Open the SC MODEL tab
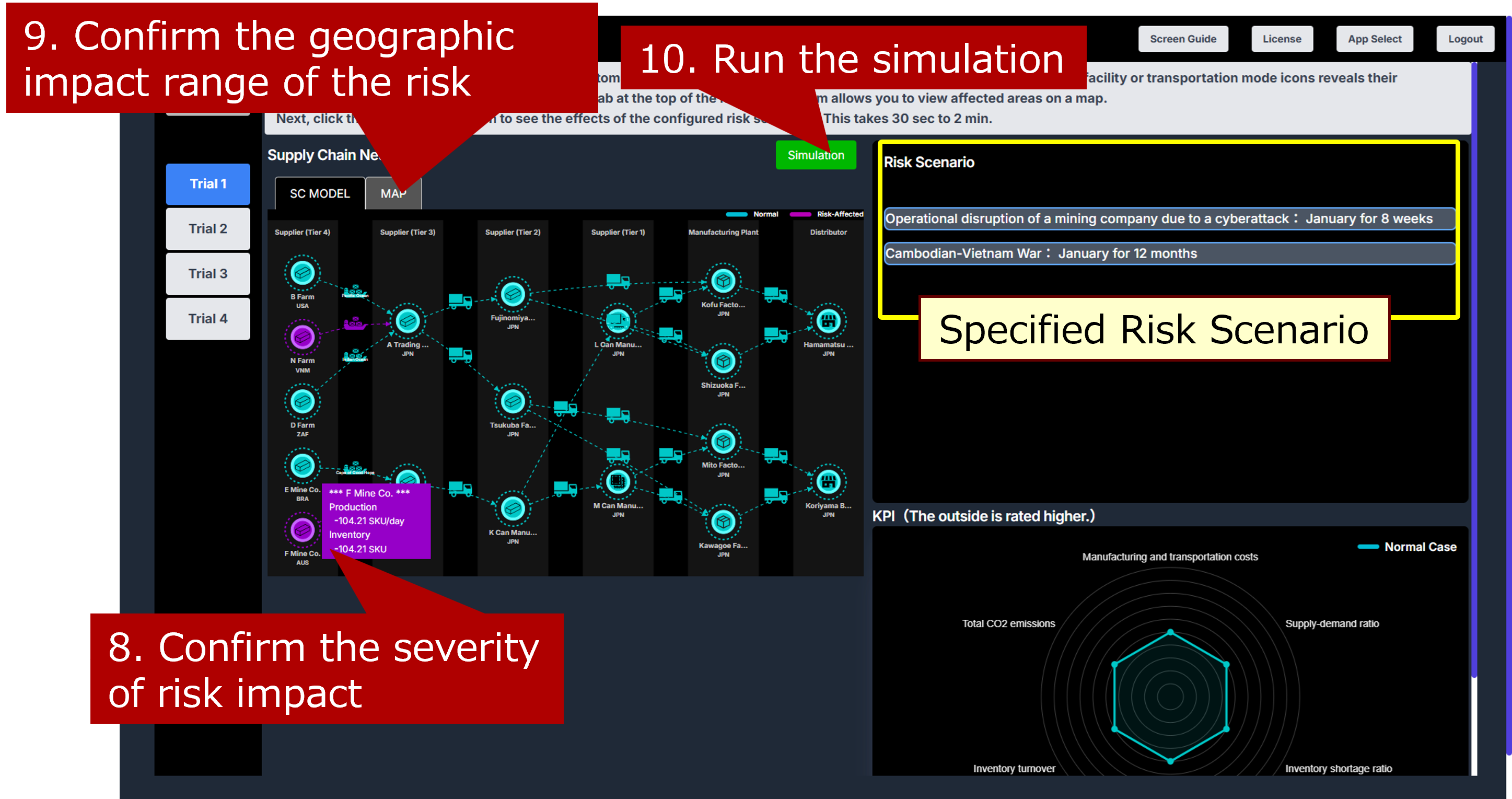 pos(319,194)
